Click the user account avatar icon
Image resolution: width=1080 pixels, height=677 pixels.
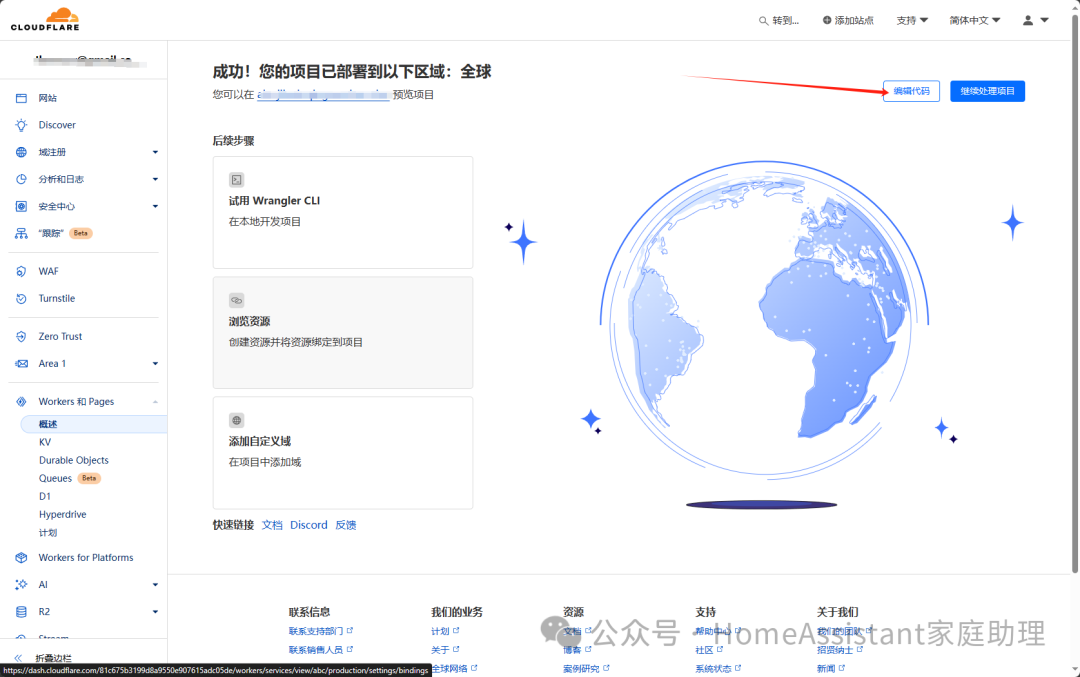(1028, 20)
